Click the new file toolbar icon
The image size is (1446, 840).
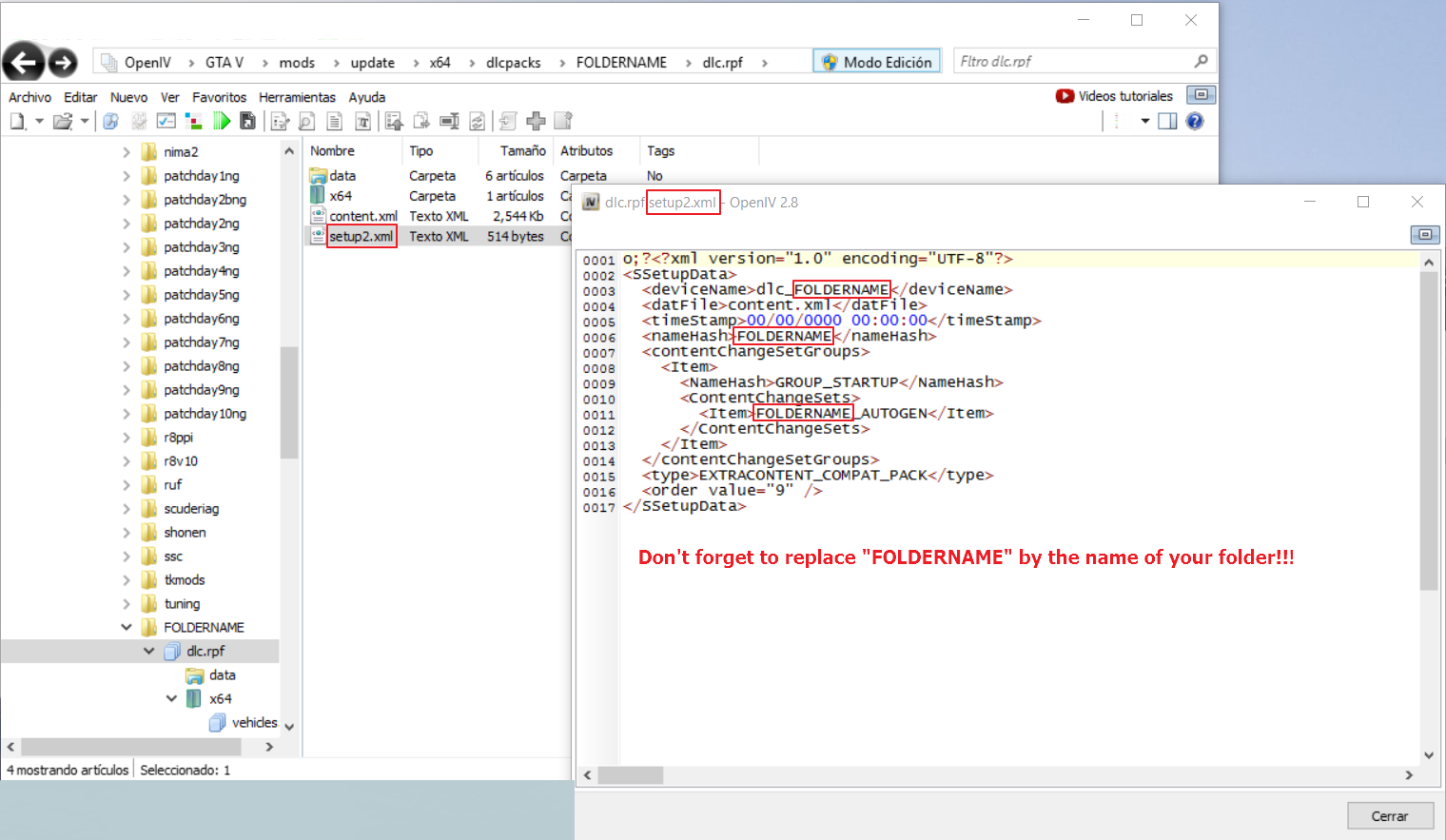[x=17, y=121]
